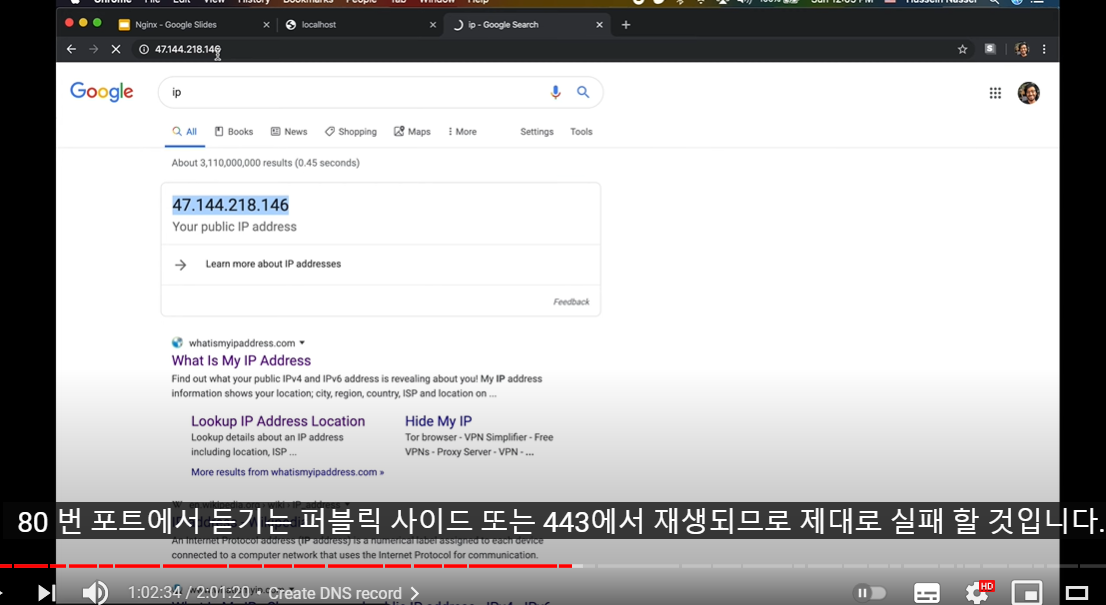Open video settings gear with HD badge
Image resolution: width=1106 pixels, height=605 pixels.
978,592
